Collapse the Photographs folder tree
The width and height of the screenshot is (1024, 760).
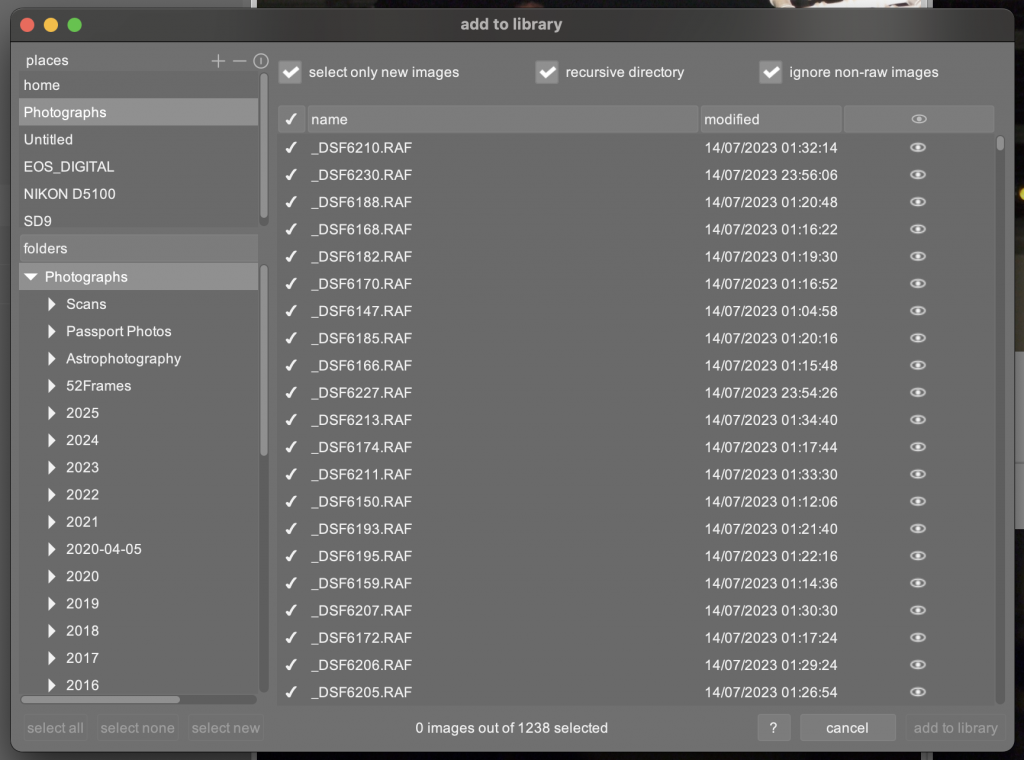click(31, 277)
